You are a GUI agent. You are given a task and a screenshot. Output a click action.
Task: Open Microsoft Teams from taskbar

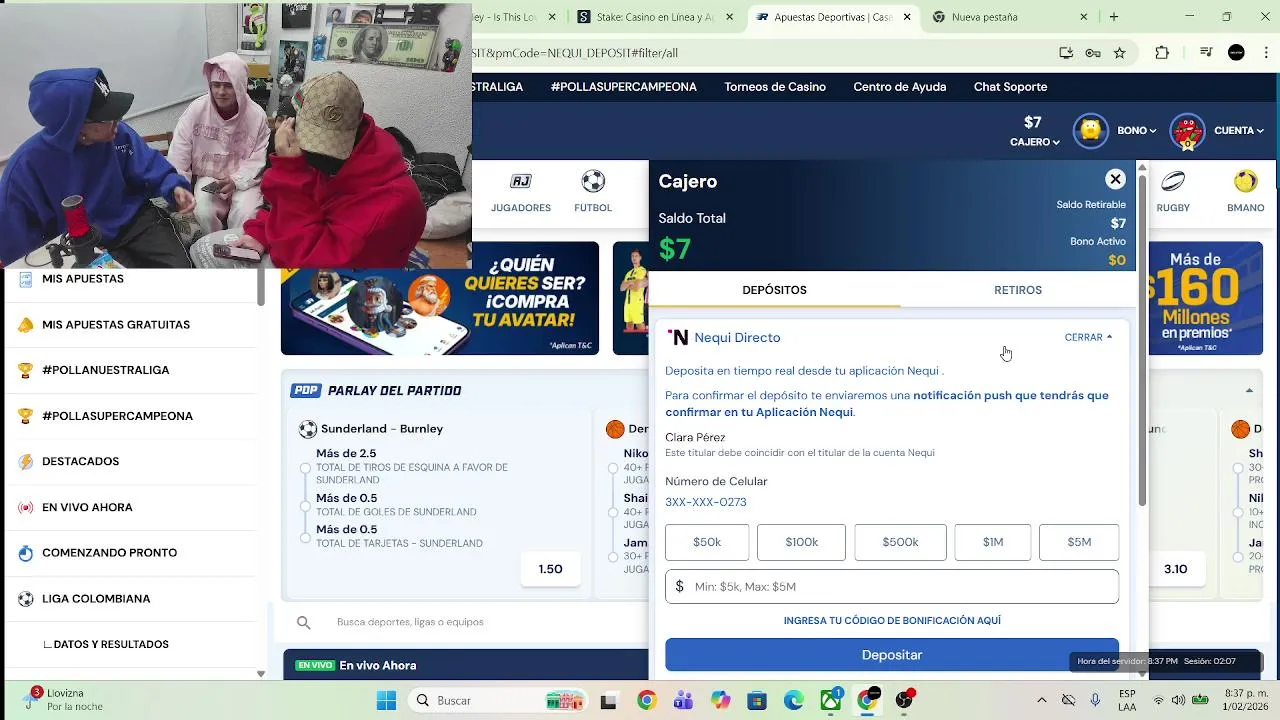pos(683,701)
